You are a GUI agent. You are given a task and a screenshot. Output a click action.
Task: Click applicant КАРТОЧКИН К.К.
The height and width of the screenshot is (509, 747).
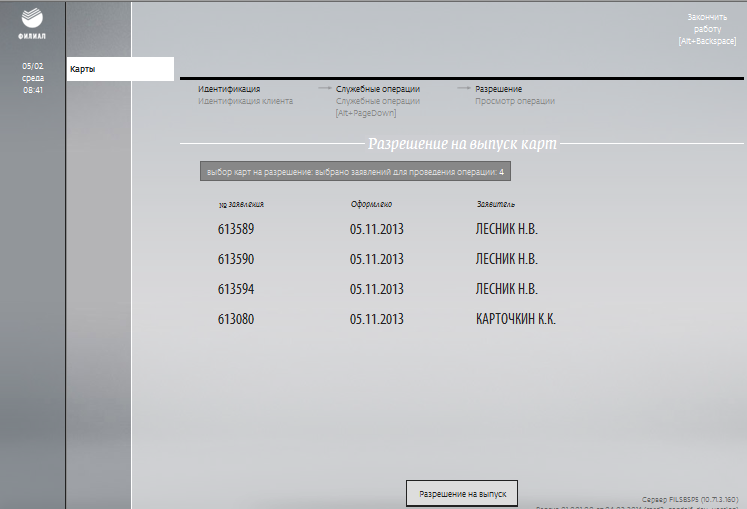click(515, 319)
